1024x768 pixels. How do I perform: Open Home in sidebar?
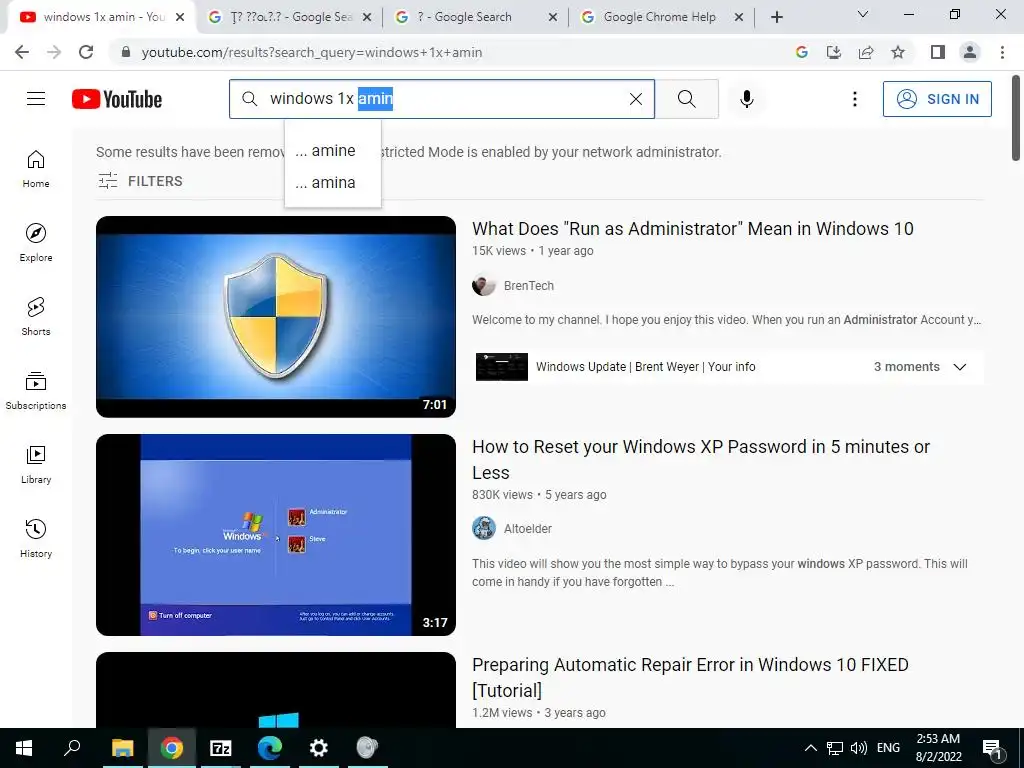tap(36, 168)
